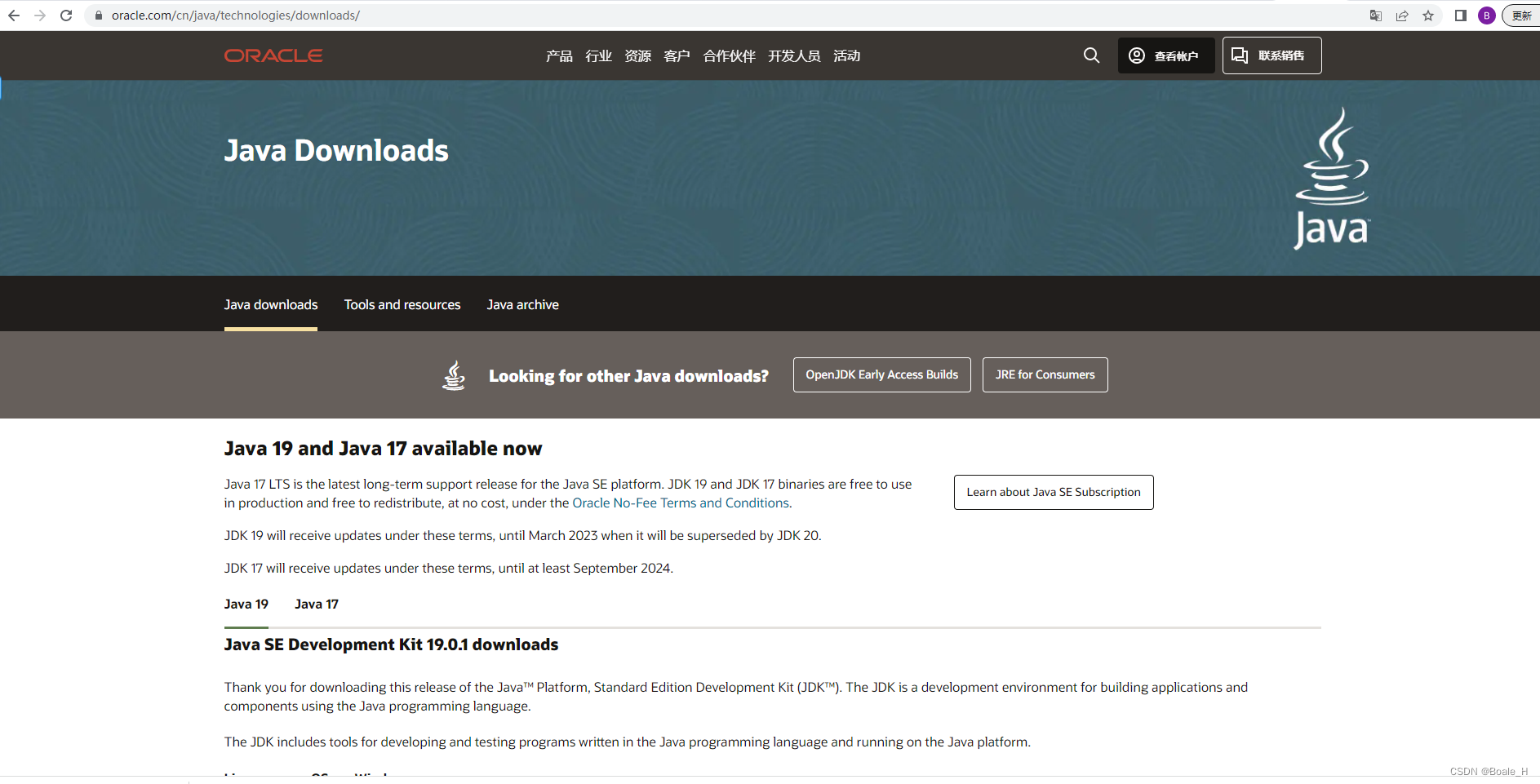Switch to the Java 17 tab
1540x784 pixels.
click(x=317, y=605)
